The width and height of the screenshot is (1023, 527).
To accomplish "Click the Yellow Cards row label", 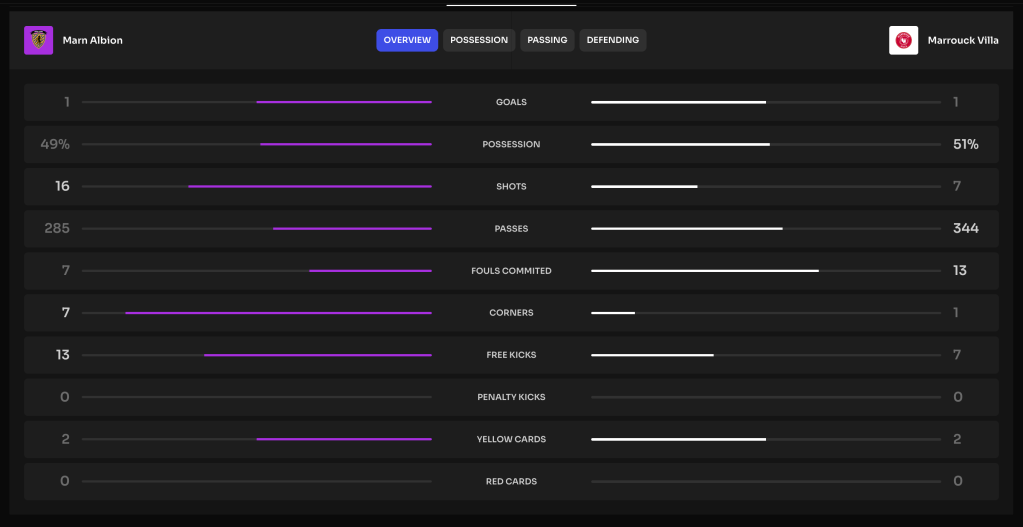I will coord(511,439).
